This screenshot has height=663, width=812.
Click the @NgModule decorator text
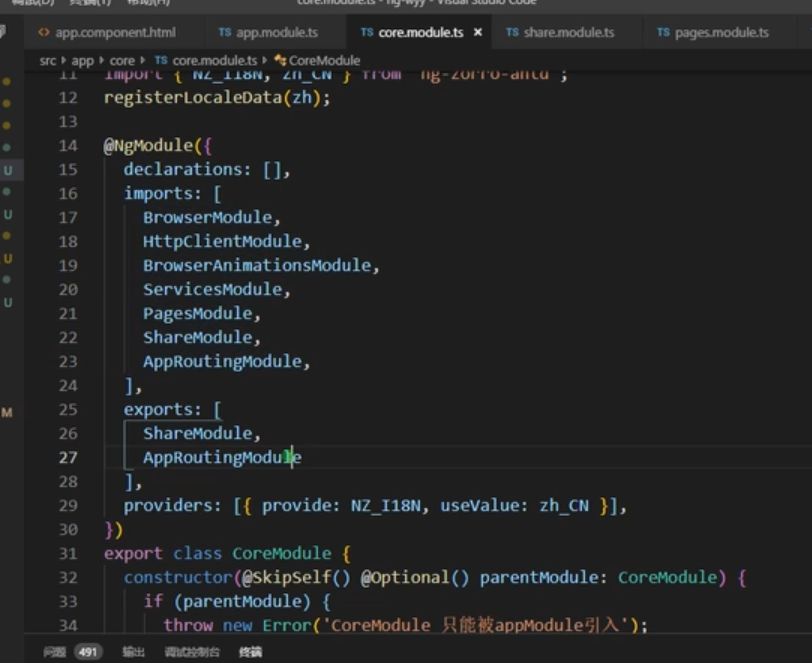149,146
